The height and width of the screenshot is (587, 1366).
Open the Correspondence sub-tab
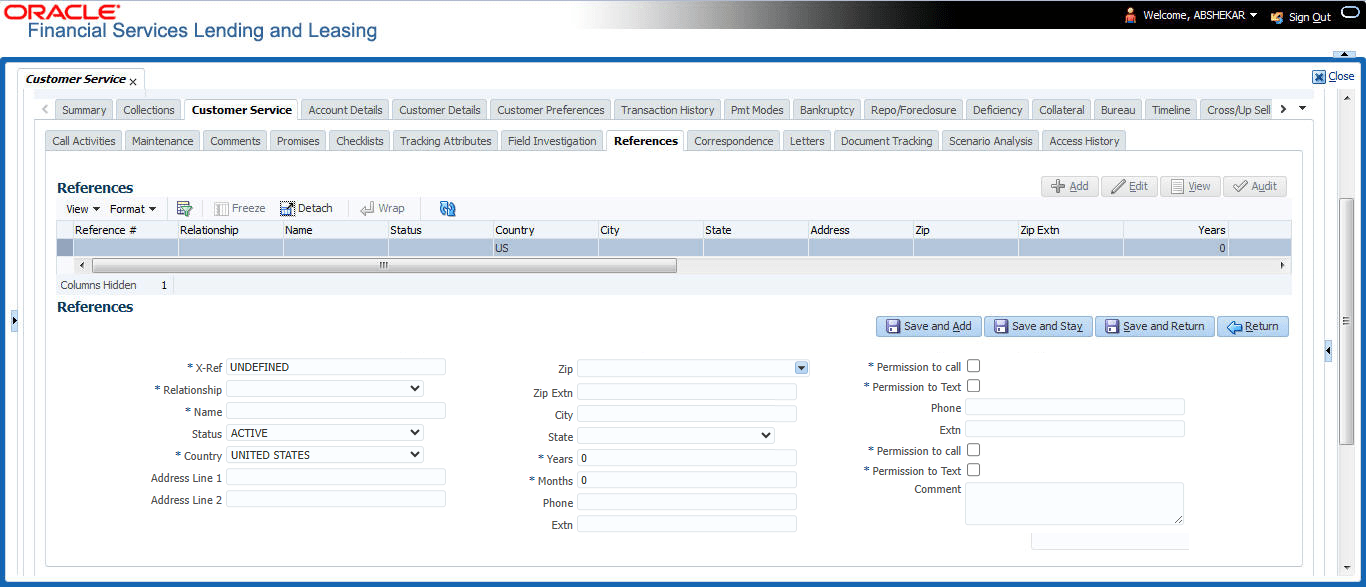(x=734, y=141)
